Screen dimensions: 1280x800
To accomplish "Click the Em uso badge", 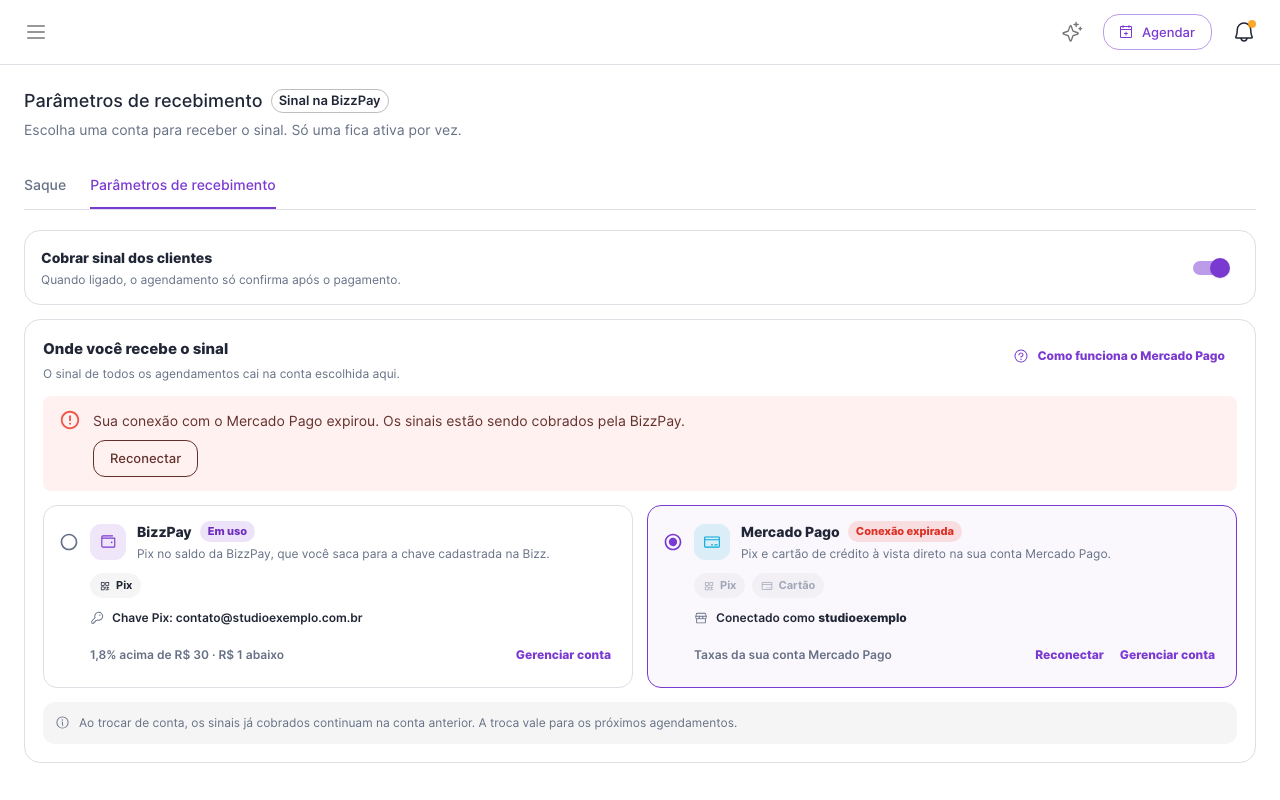I will [x=227, y=531].
